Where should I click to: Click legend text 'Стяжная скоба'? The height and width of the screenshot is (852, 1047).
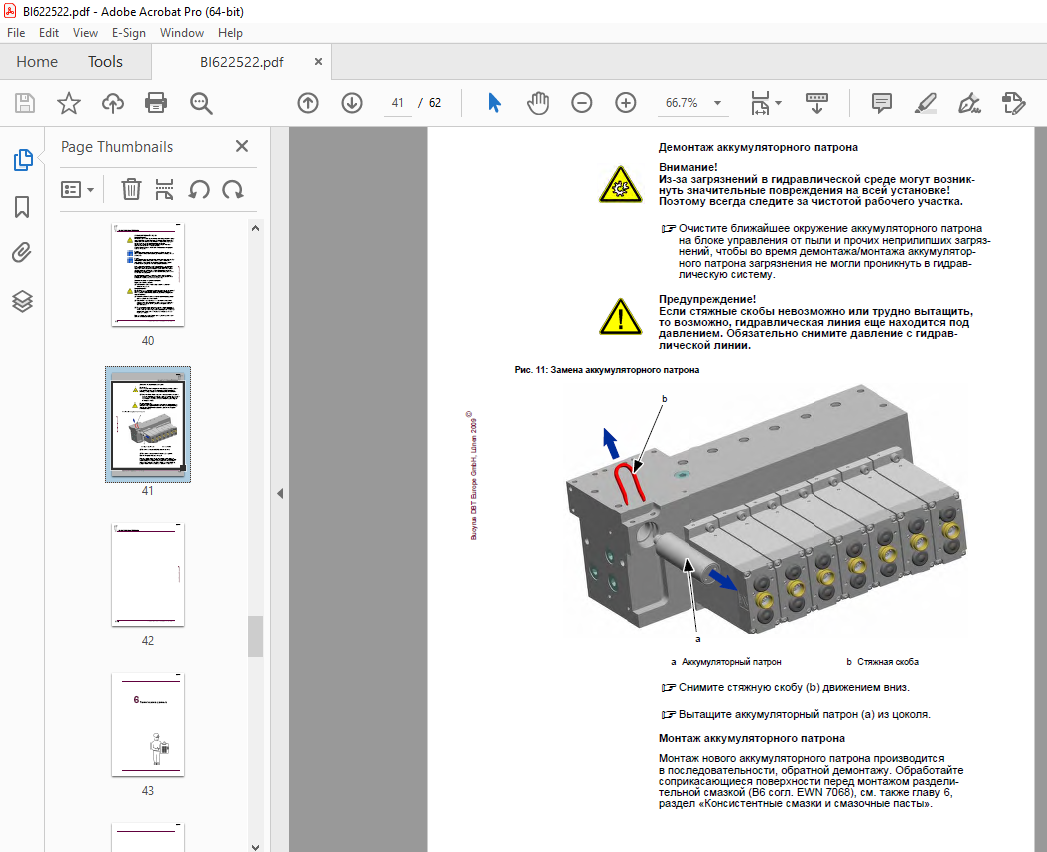(887, 662)
